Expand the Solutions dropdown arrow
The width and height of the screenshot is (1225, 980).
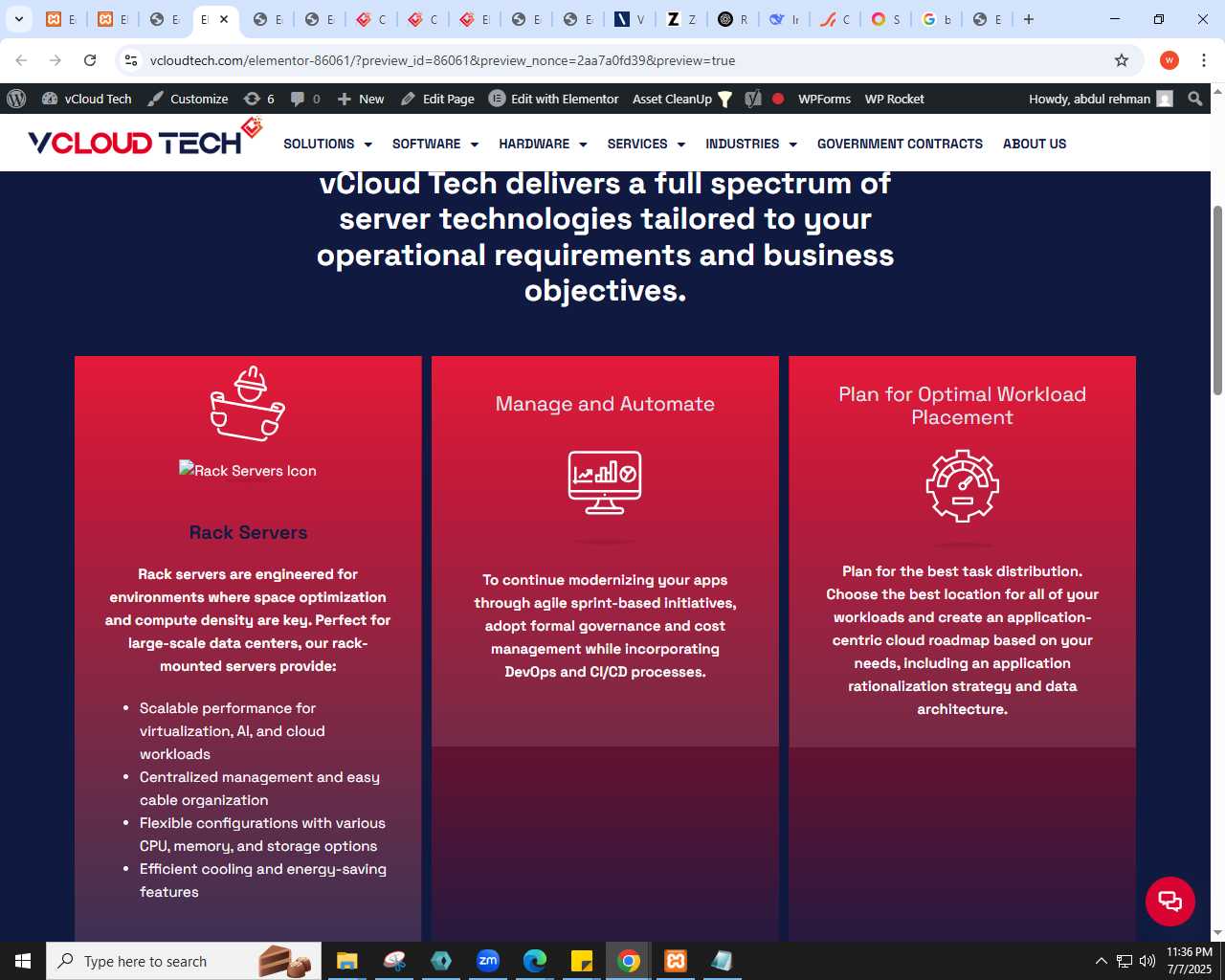click(x=368, y=145)
